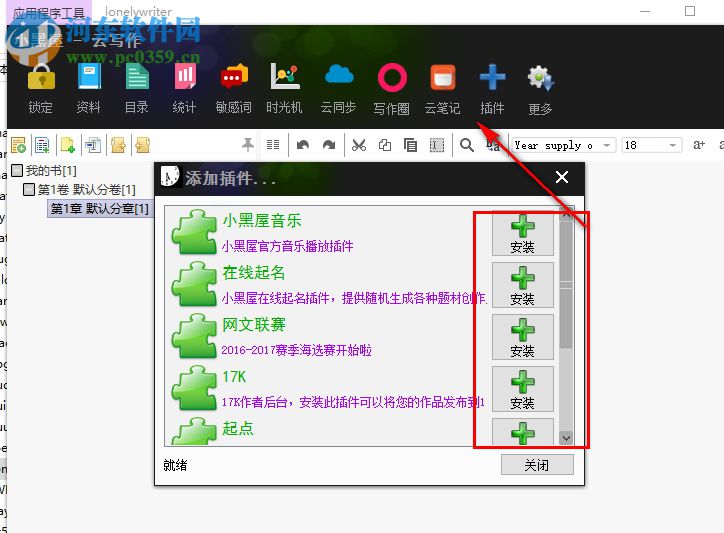Click the scissors cut icon
Screen dimensions: 724x533
[359, 145]
